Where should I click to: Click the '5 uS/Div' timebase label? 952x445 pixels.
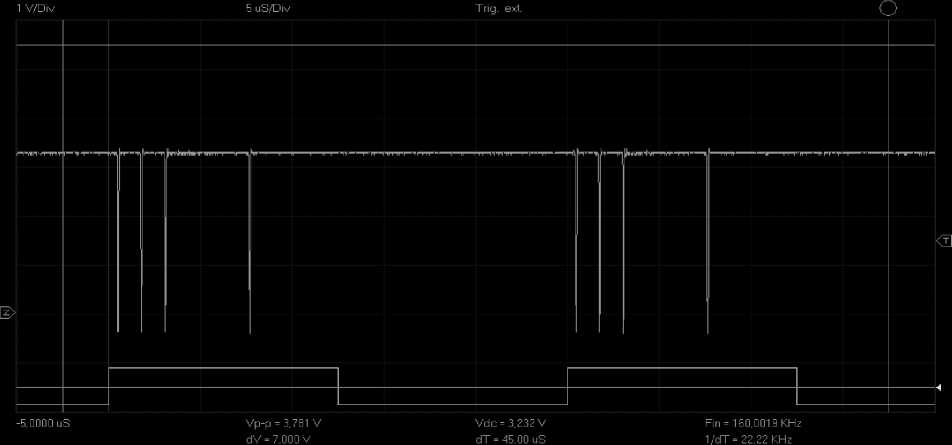pyautogui.click(x=268, y=9)
